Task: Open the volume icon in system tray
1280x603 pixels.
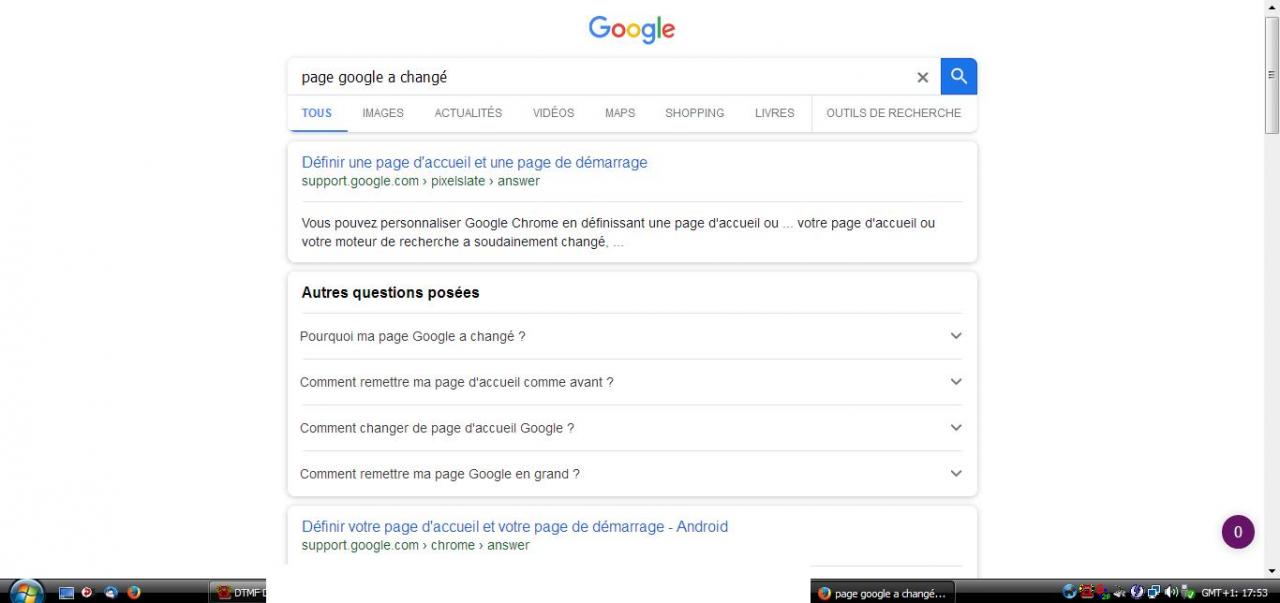Action: pos(1170,592)
